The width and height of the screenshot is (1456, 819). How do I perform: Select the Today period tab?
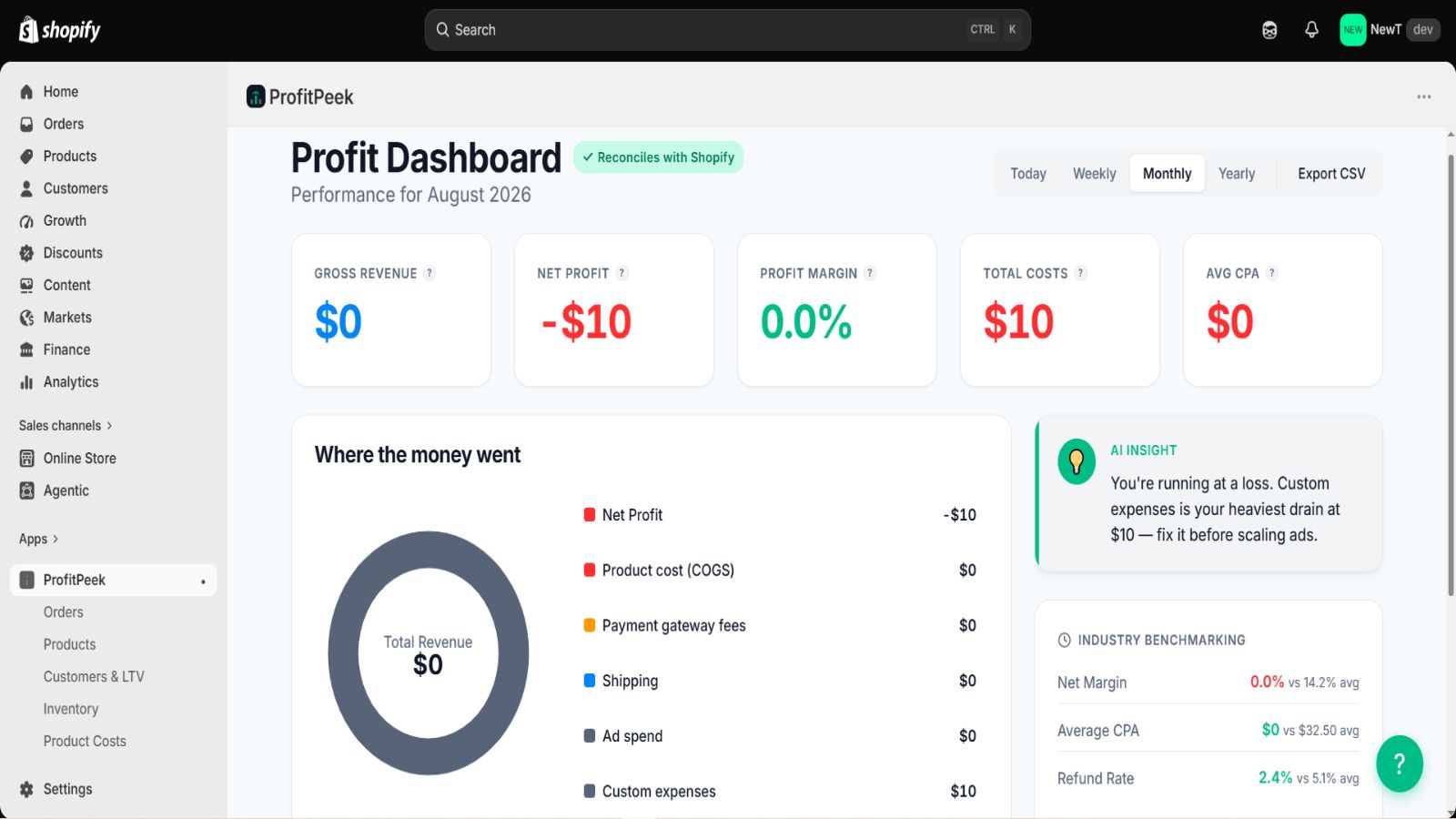point(1028,174)
